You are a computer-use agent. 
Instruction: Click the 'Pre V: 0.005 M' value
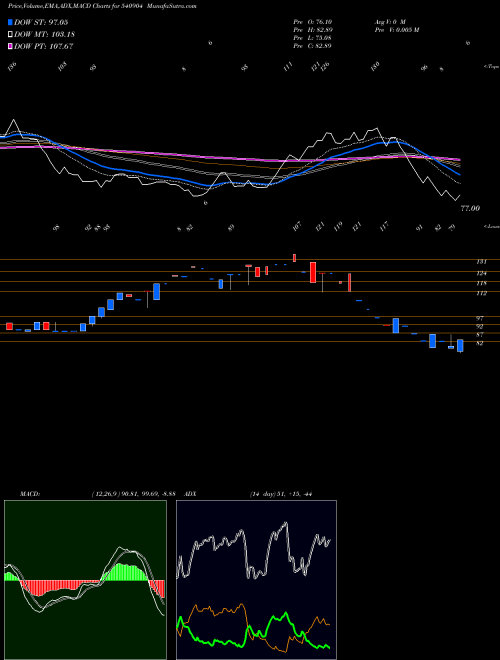396,30
